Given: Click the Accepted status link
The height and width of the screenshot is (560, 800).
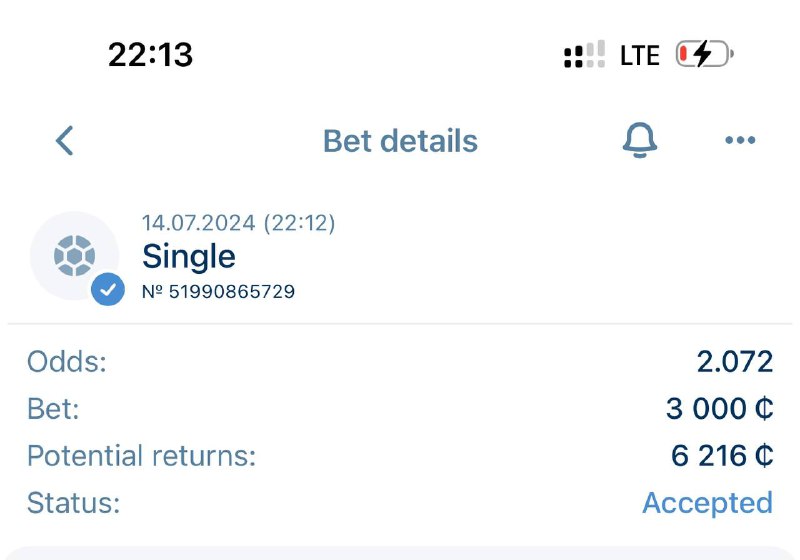Looking at the screenshot, I should (707, 502).
